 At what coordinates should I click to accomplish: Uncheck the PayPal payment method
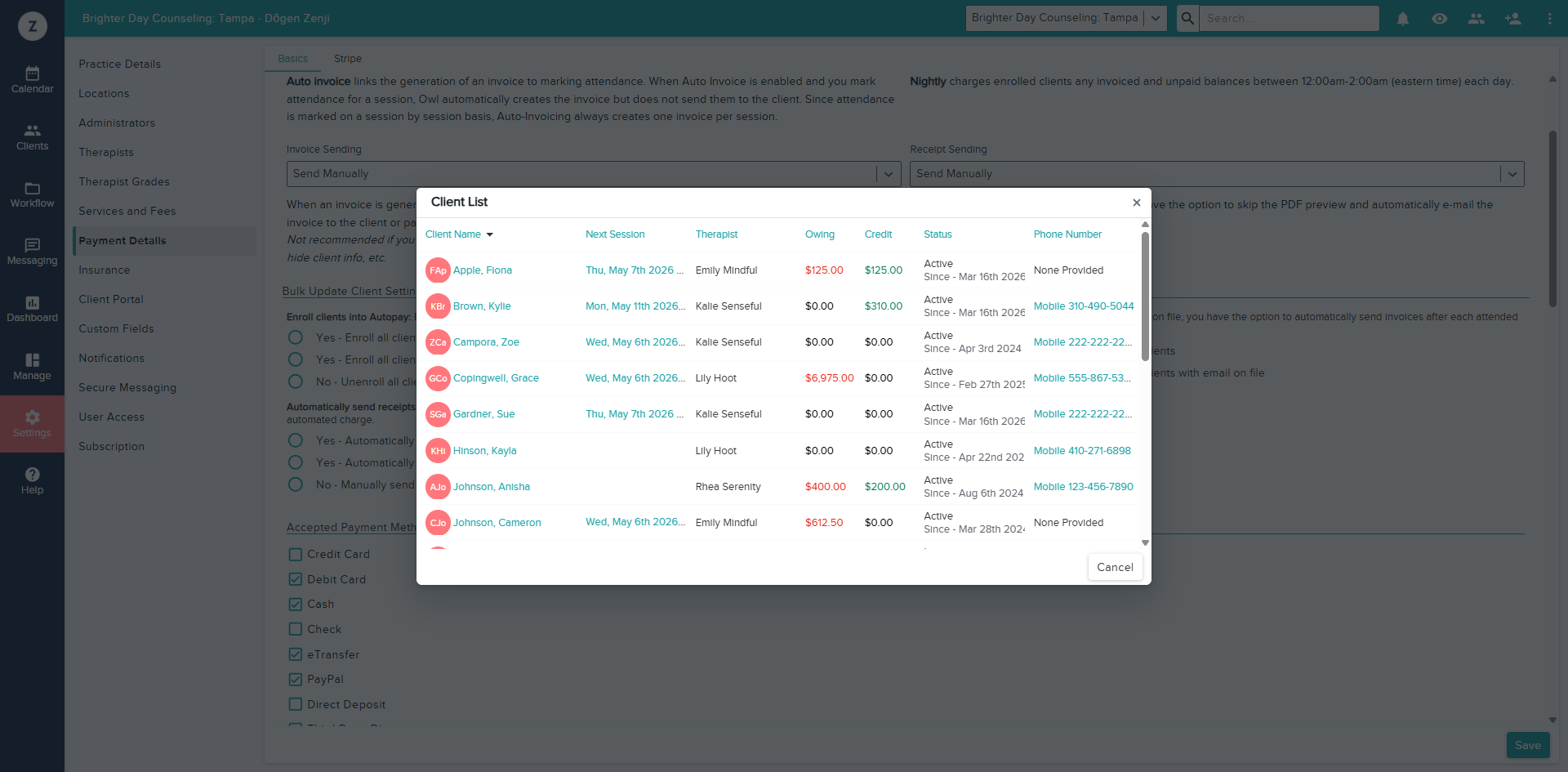[x=296, y=679]
